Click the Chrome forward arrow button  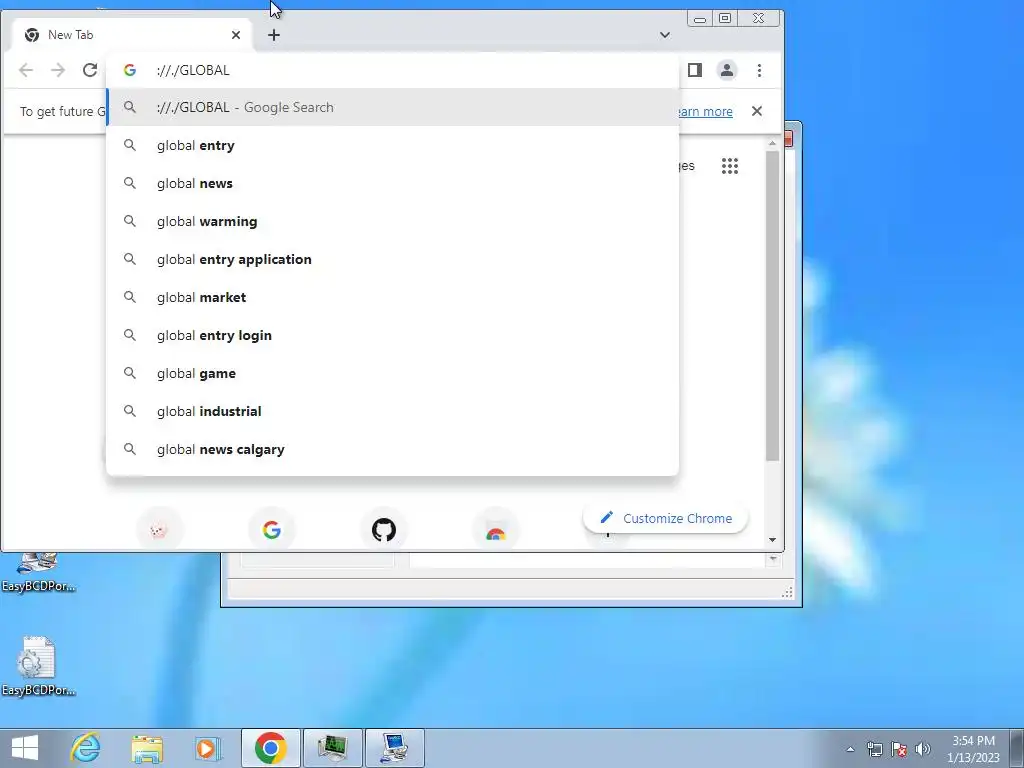click(58, 70)
